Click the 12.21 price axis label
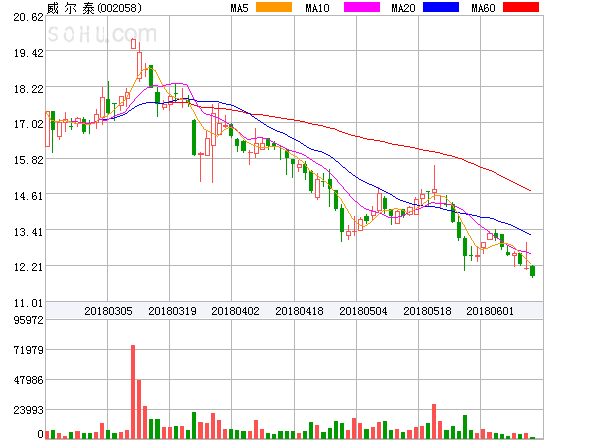Screen dimensions: 600x440 (28, 267)
